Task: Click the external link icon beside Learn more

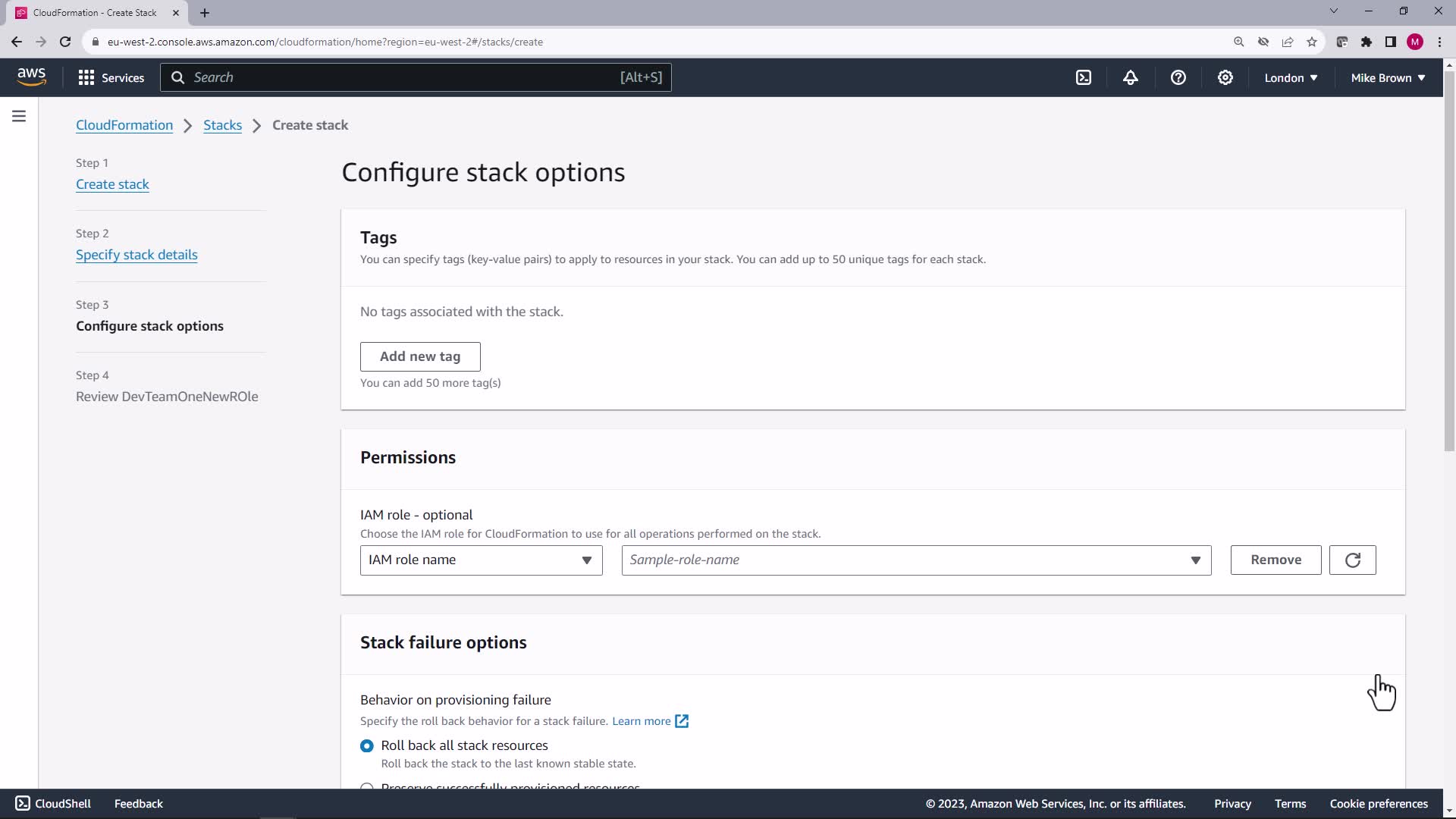Action: (682, 721)
